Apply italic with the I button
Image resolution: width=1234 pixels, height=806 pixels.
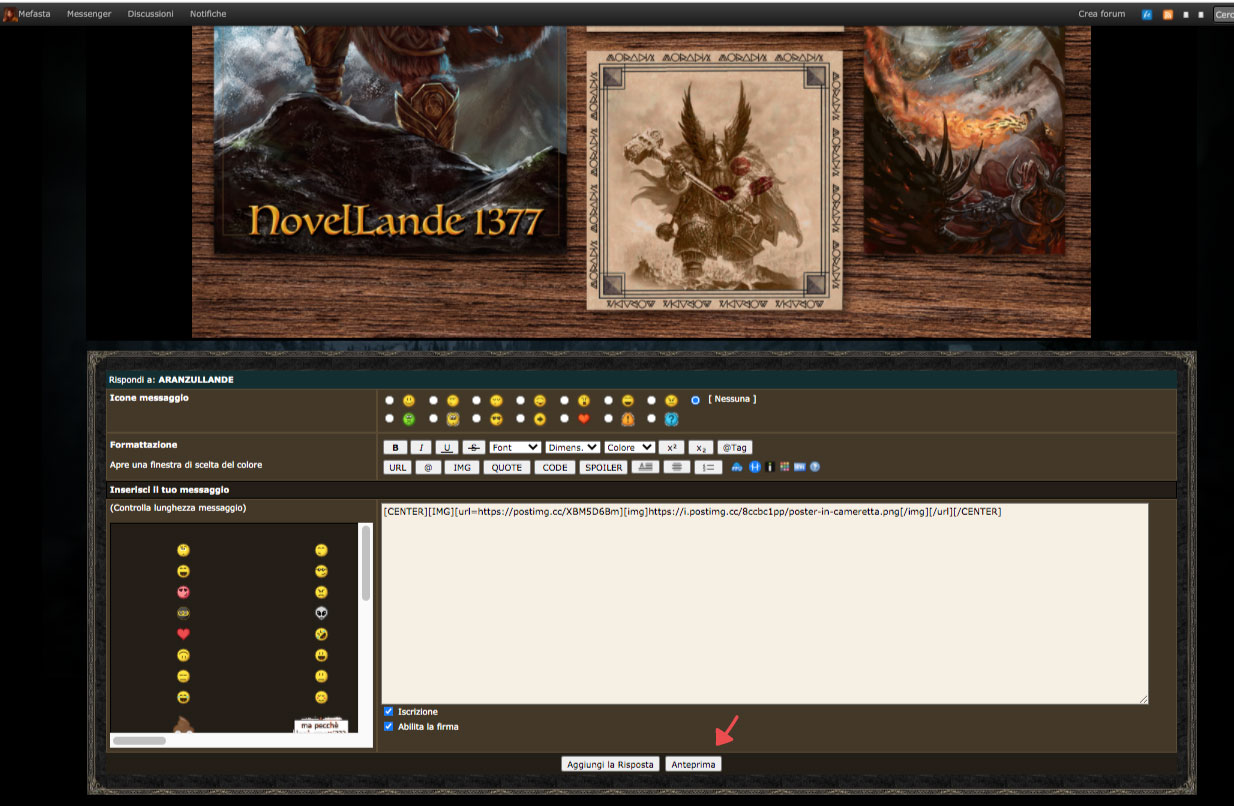[x=421, y=448]
